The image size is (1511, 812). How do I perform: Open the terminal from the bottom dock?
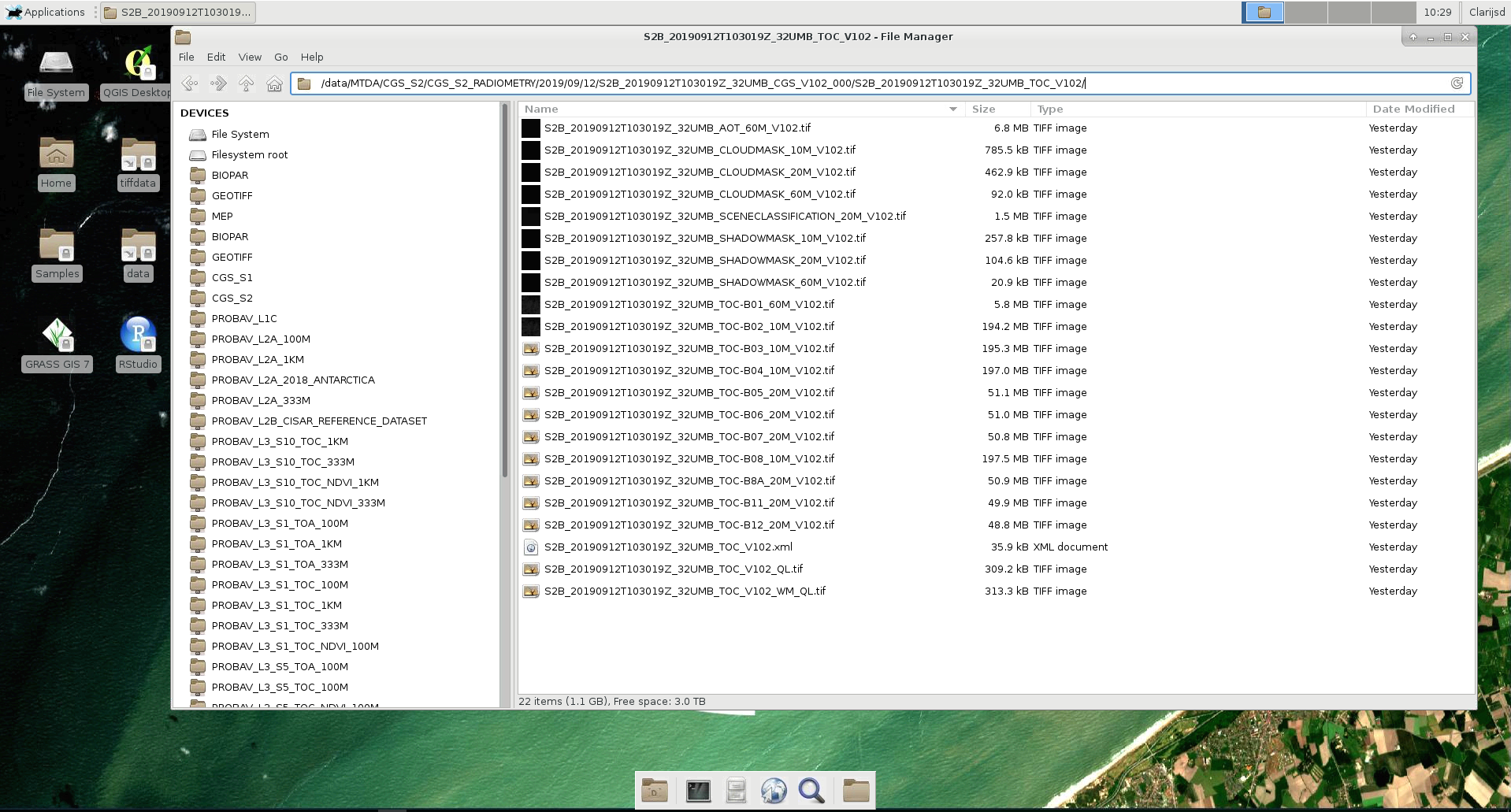[697, 790]
